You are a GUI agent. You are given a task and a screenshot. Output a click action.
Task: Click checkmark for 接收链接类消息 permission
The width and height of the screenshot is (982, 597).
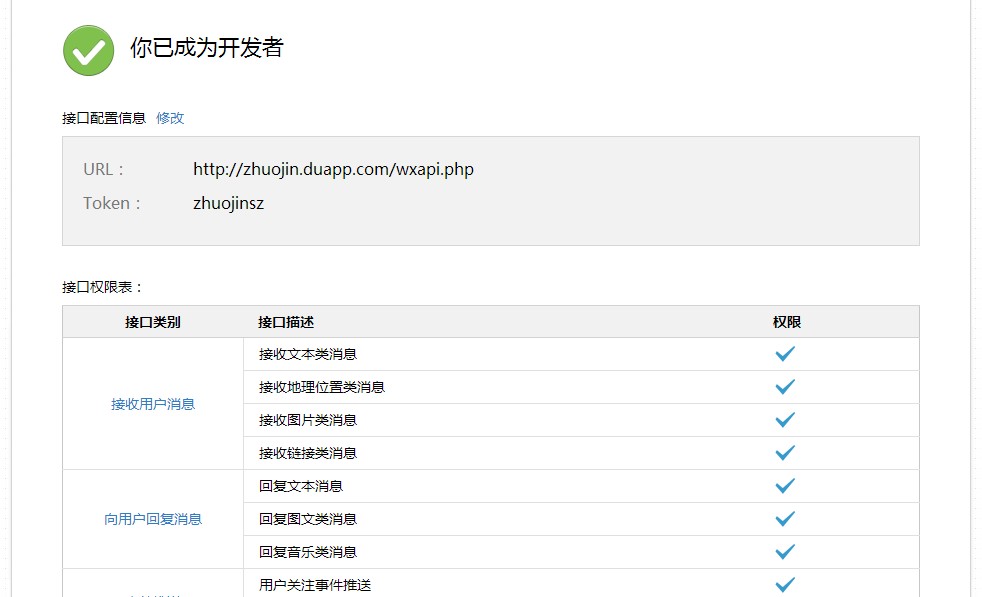point(785,452)
